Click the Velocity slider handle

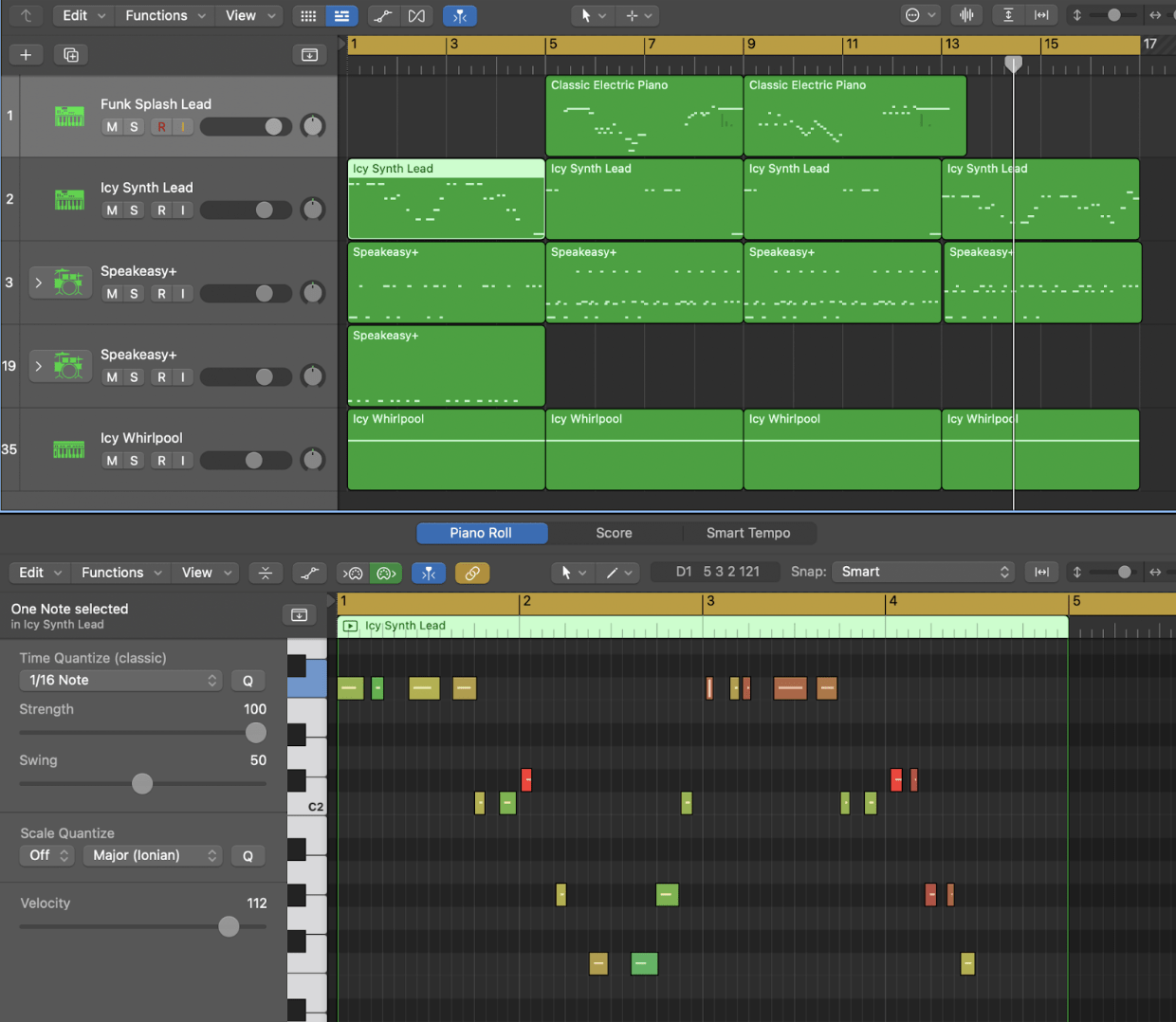point(229,926)
